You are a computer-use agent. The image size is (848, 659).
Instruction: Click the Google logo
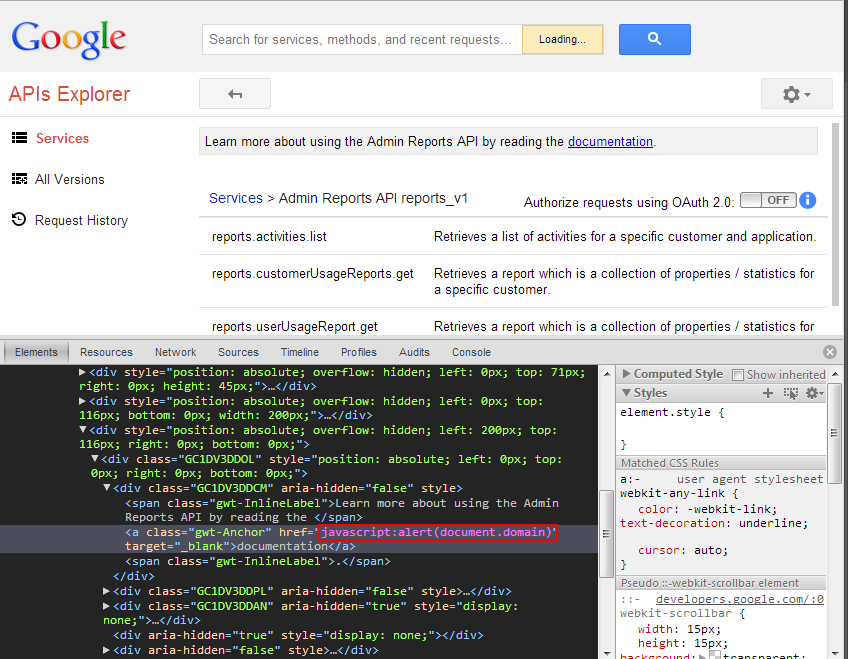[x=69, y=39]
